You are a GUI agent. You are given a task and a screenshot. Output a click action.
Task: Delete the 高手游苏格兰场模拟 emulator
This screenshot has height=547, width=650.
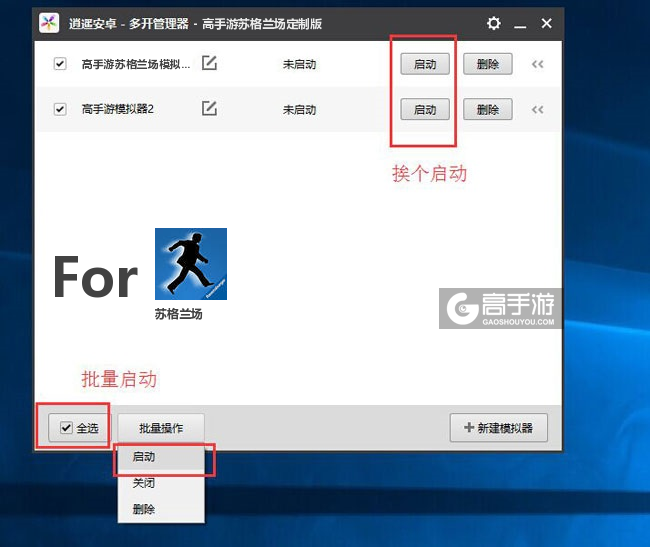point(488,64)
